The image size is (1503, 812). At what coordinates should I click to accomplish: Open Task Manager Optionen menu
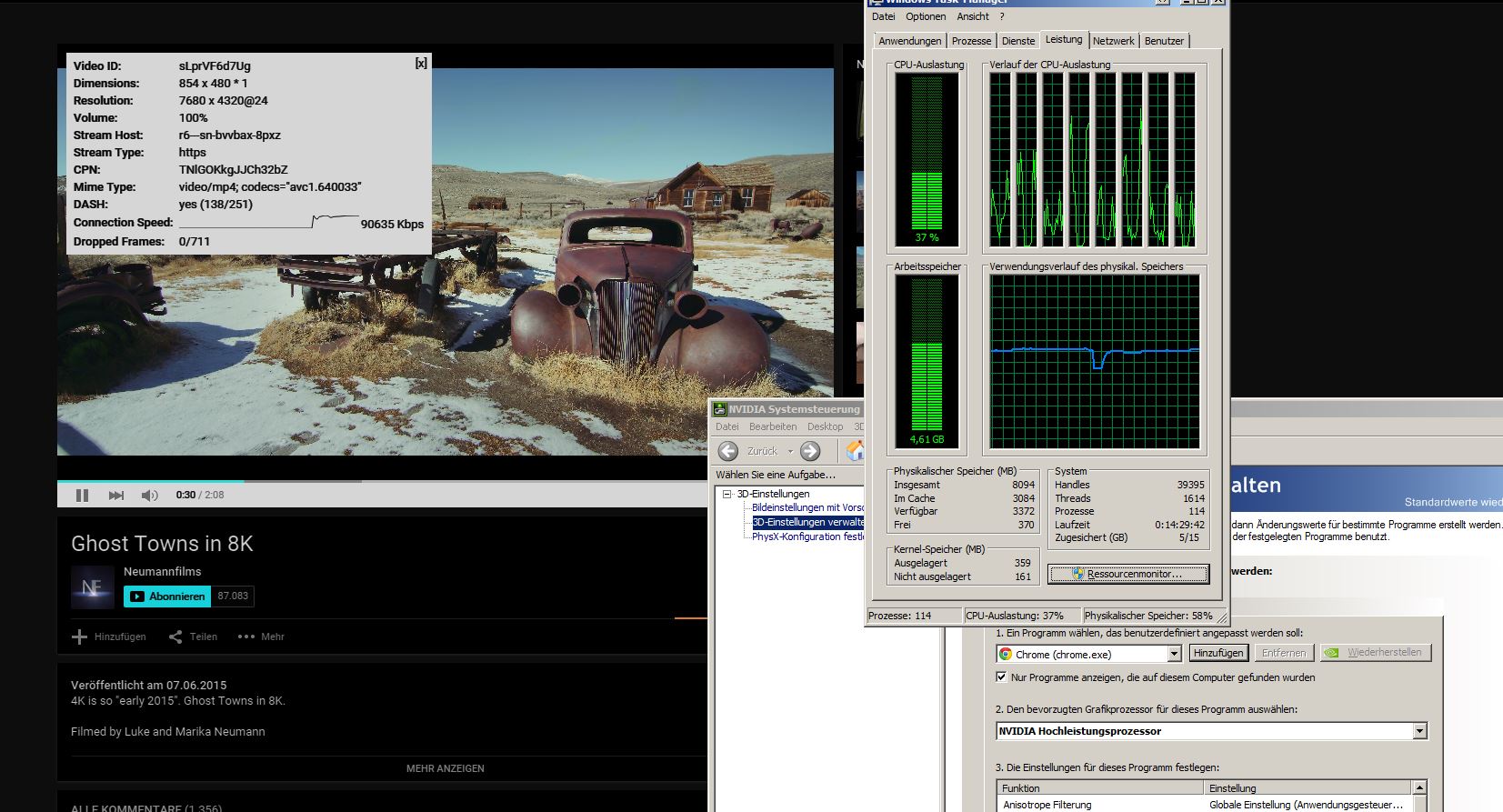[x=926, y=16]
